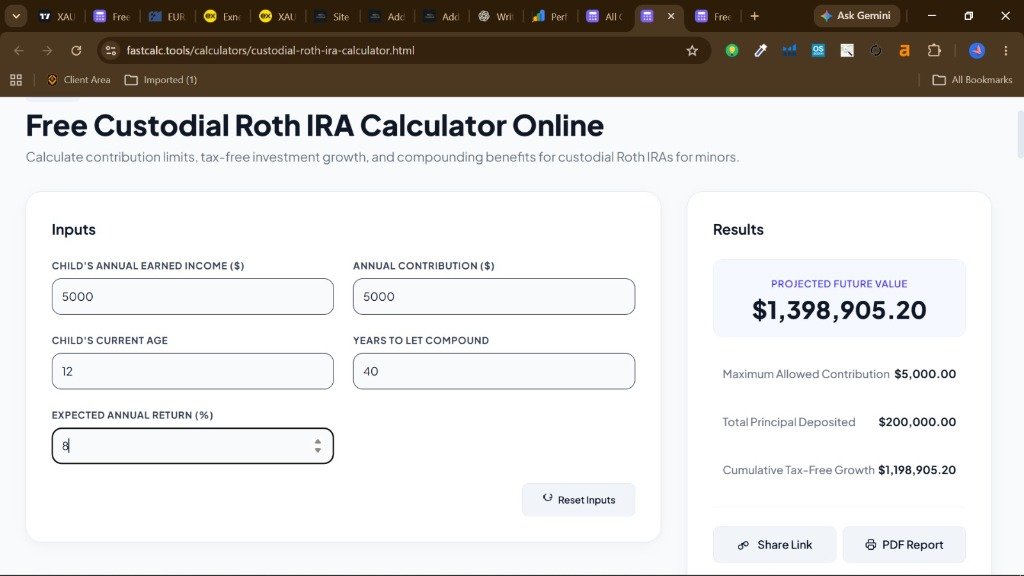Switch to the TradingView XAU tab
This screenshot has width=1024, height=576.
tap(57, 16)
